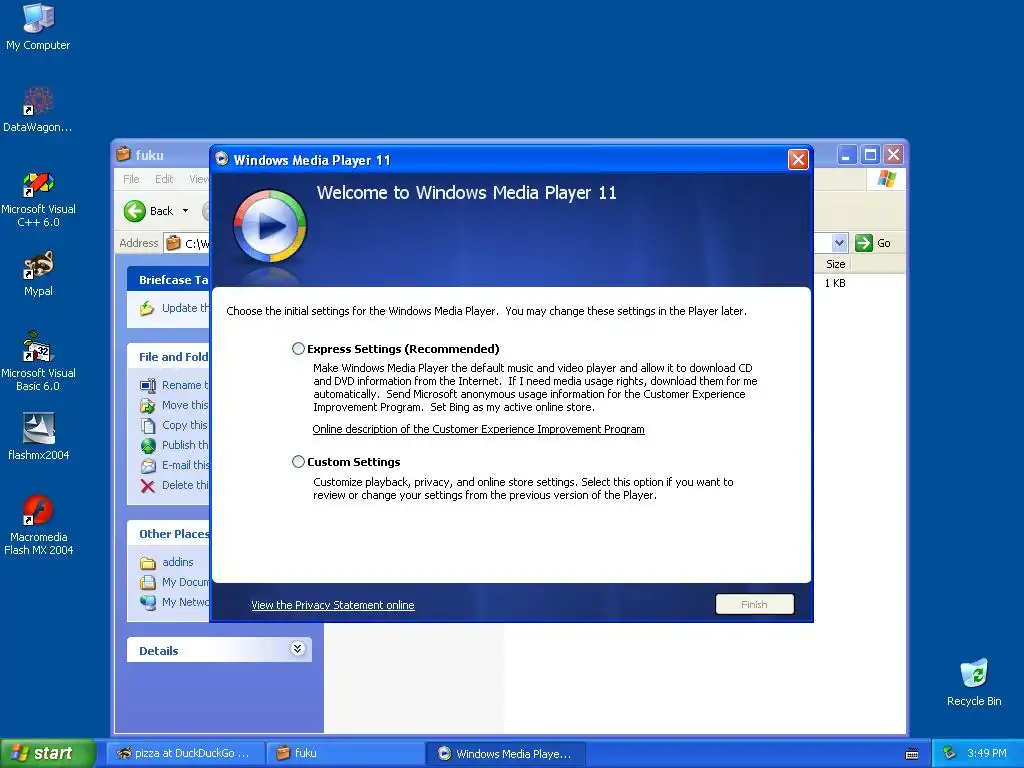This screenshot has width=1024, height=768.
Task: Click the Windows Media Player title bar icon
Action: 222,159
